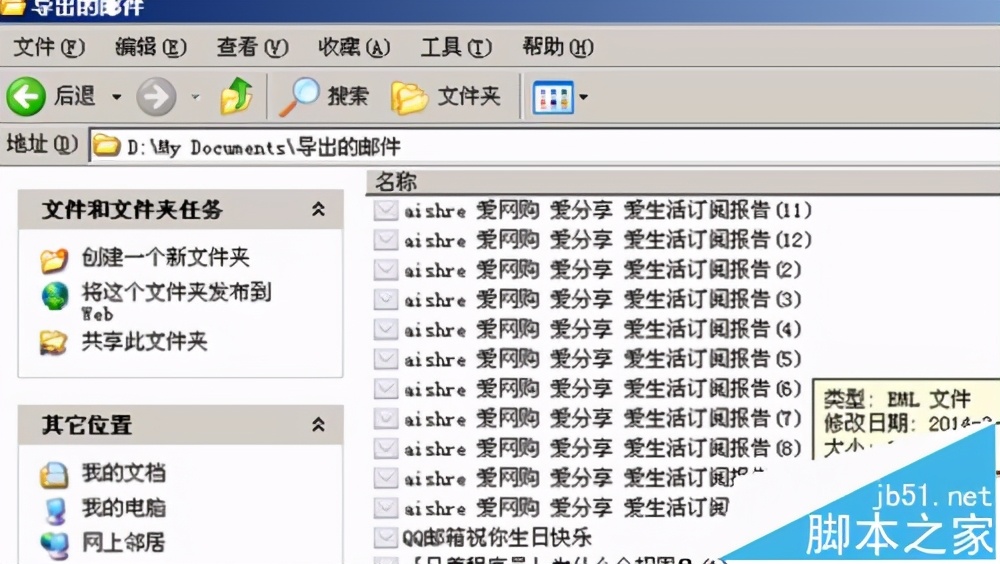Click envelope icon of file (3)
Image resolution: width=1000 pixels, height=564 pixels.
(386, 299)
